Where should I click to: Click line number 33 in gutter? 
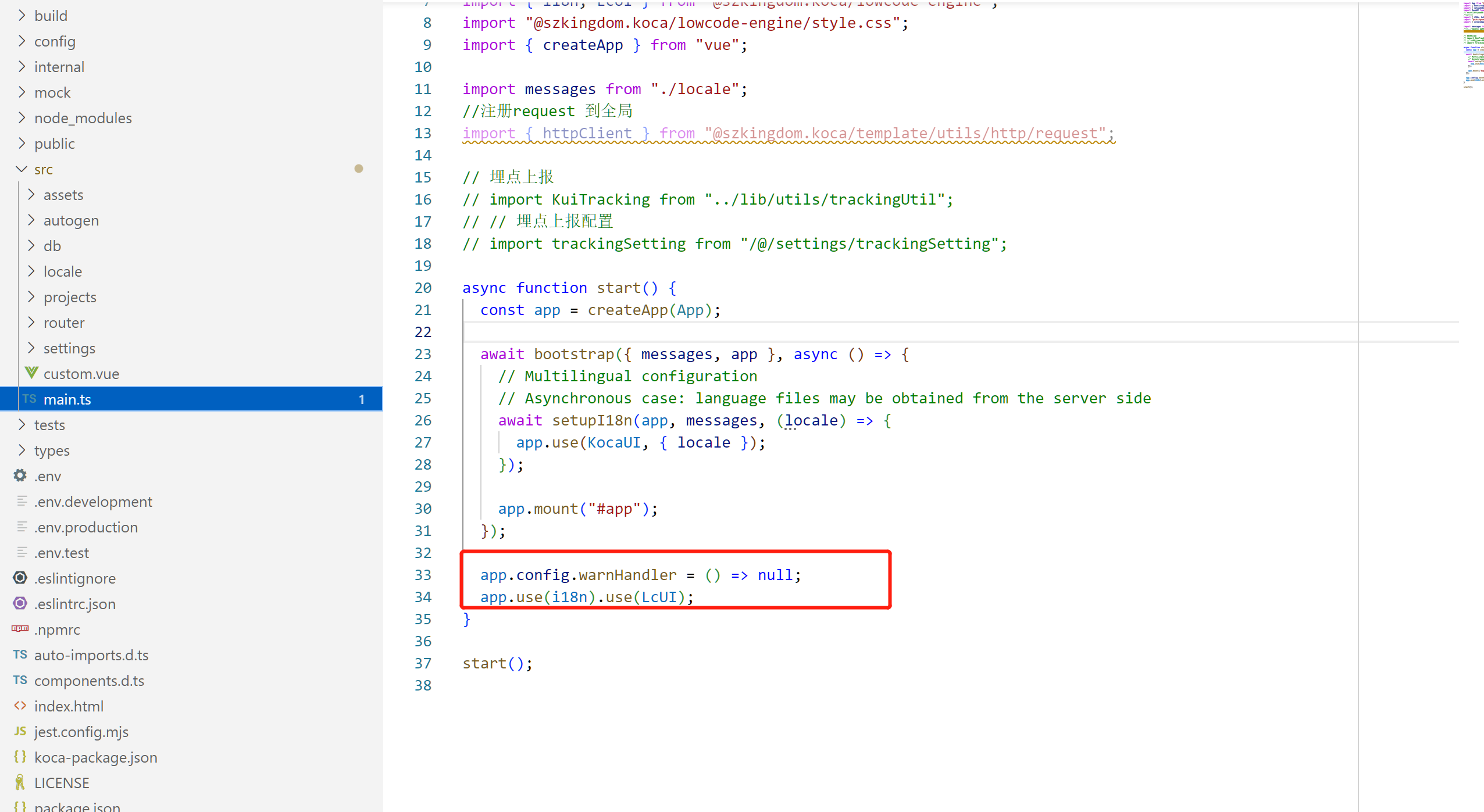coord(423,575)
